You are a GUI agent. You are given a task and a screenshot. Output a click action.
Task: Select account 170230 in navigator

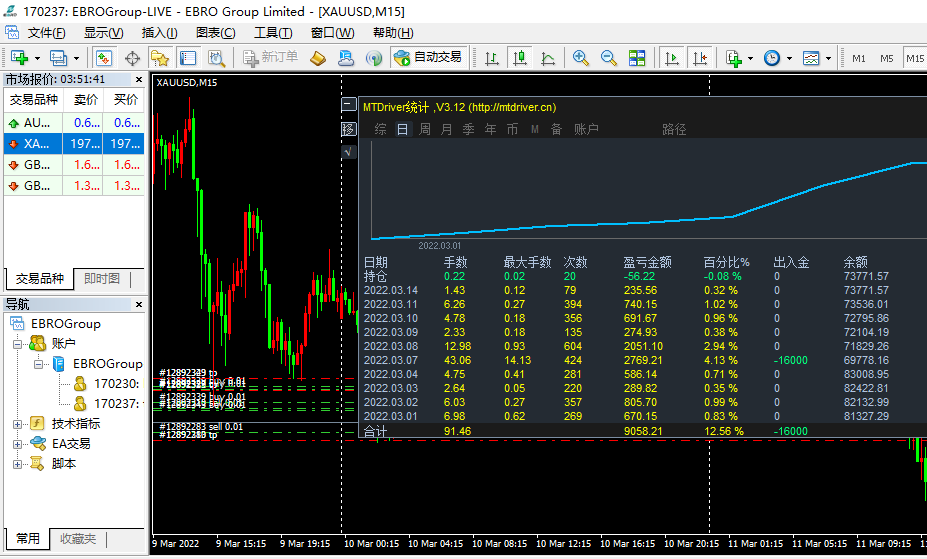tap(107, 384)
